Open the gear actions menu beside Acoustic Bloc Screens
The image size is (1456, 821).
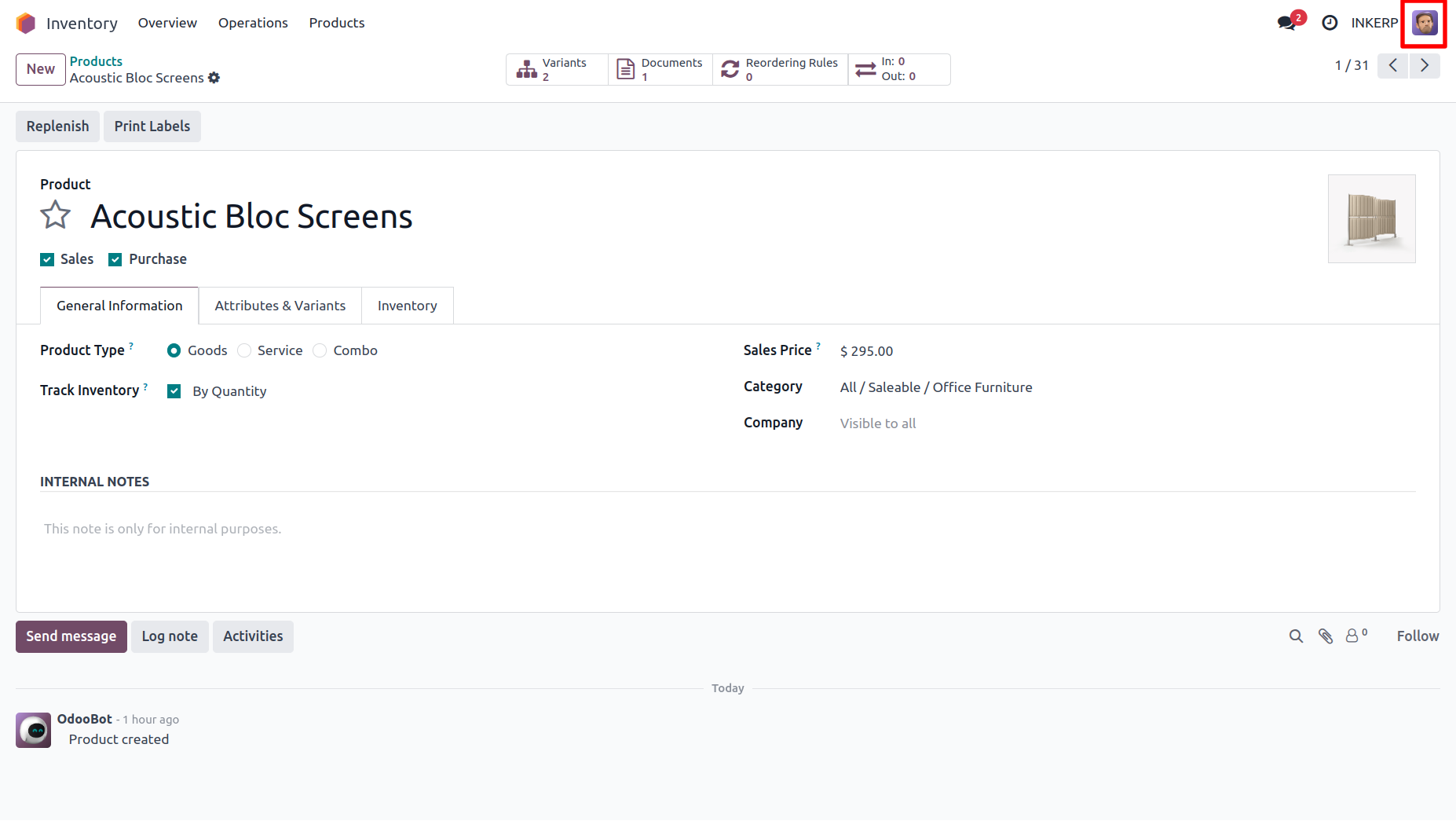[x=214, y=78]
